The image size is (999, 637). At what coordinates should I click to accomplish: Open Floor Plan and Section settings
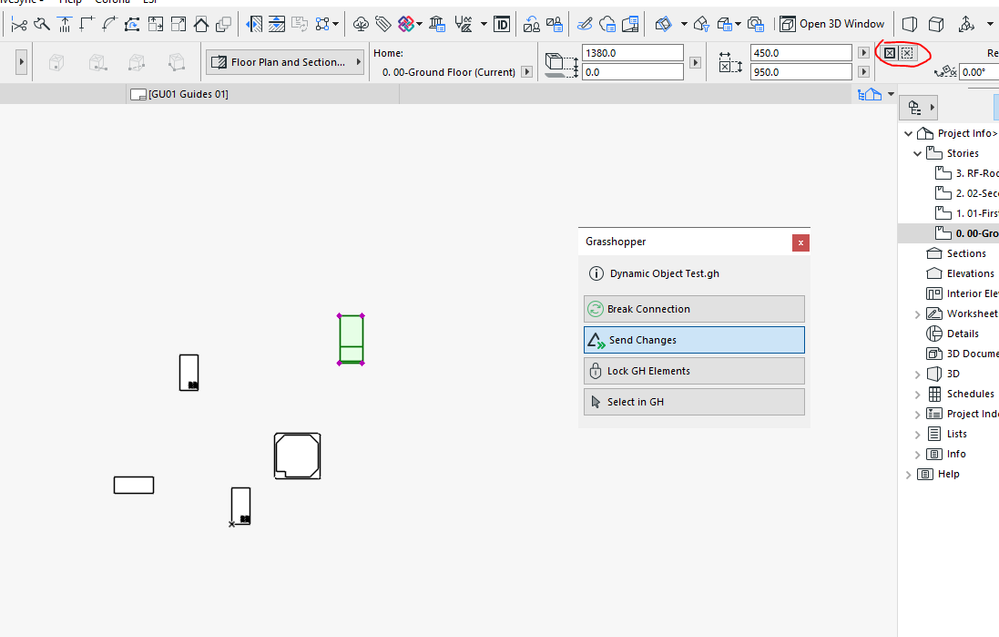284,62
